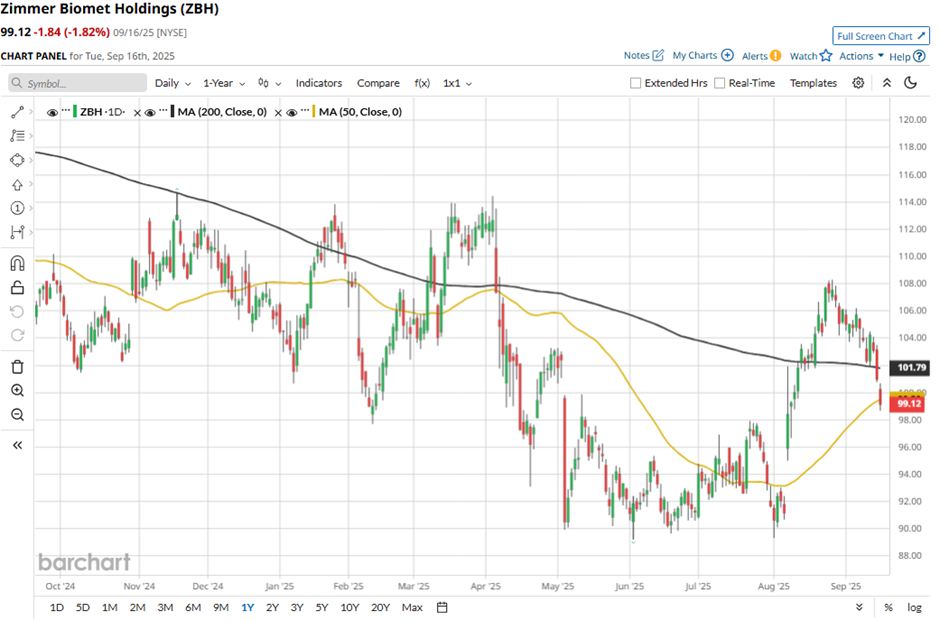Expand the bottom panel double-chevron down
This screenshot has width=940, height=621.
coord(859,607)
